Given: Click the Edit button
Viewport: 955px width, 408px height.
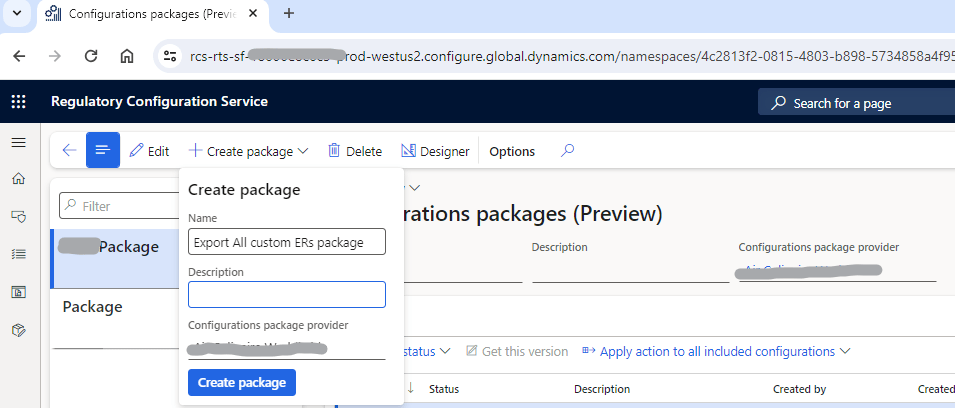Looking at the screenshot, I should click(149, 151).
